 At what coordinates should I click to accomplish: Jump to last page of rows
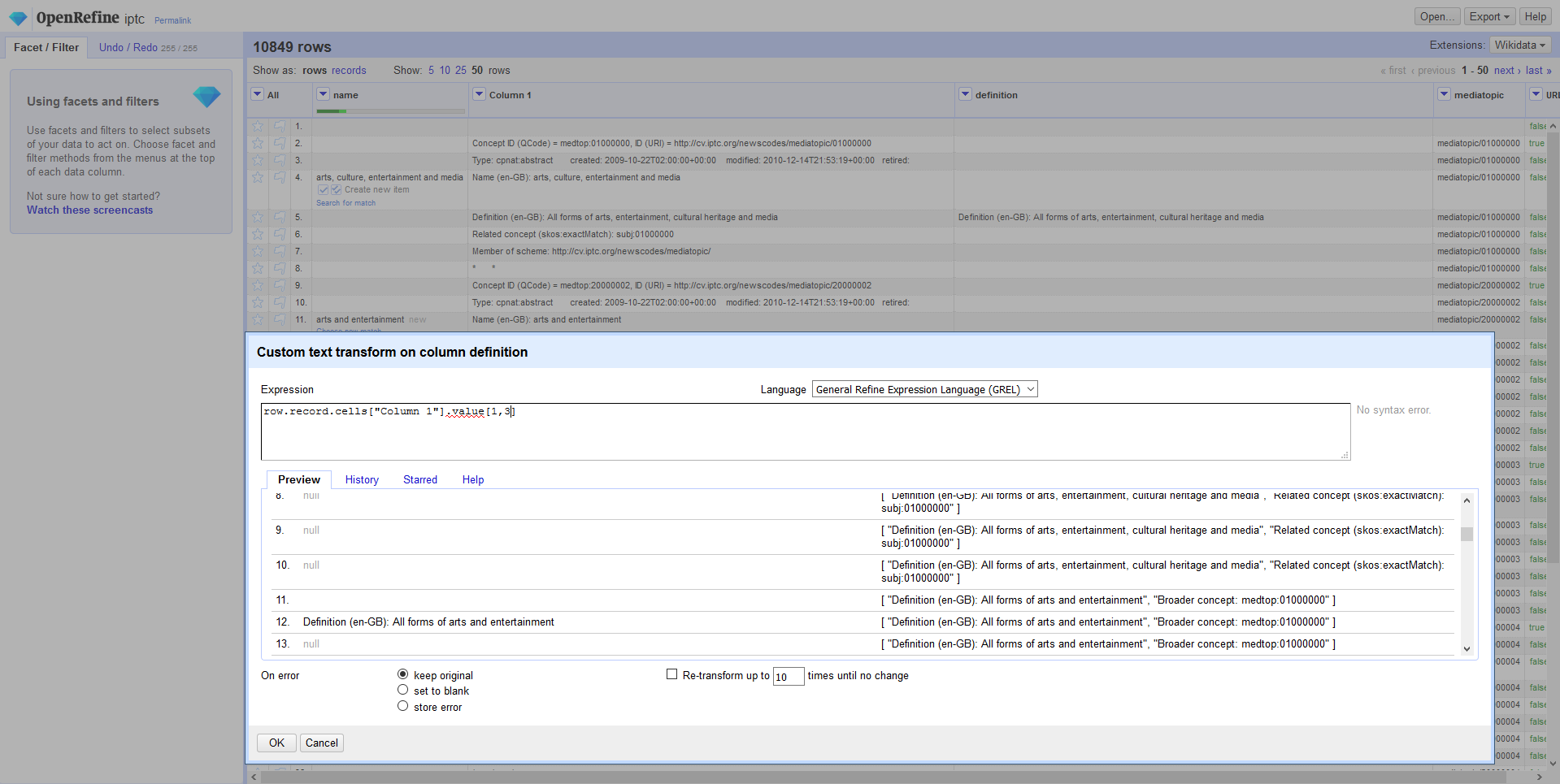point(1538,71)
